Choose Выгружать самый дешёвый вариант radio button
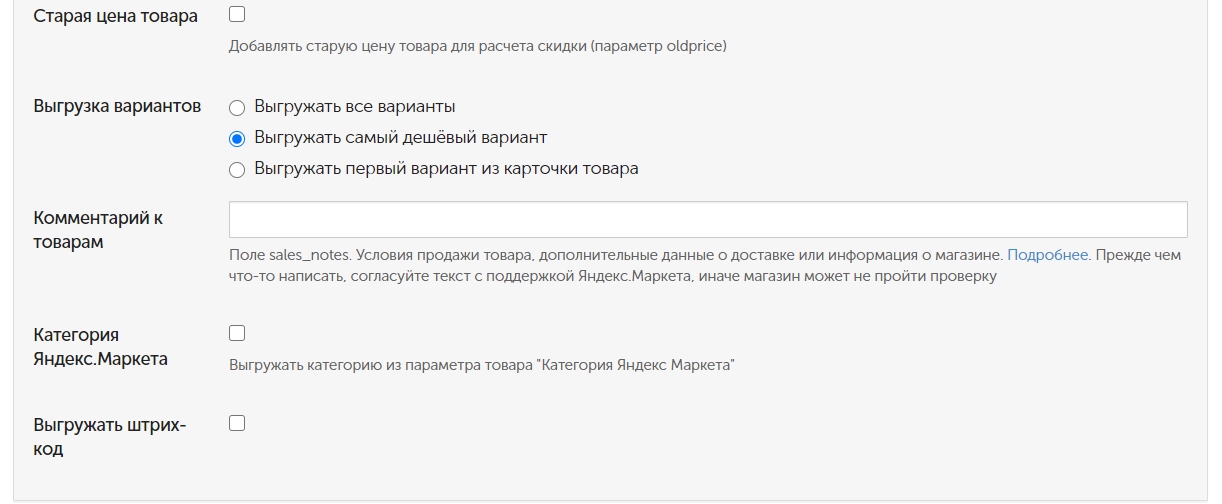This screenshot has height=504, width=1222. (x=237, y=138)
